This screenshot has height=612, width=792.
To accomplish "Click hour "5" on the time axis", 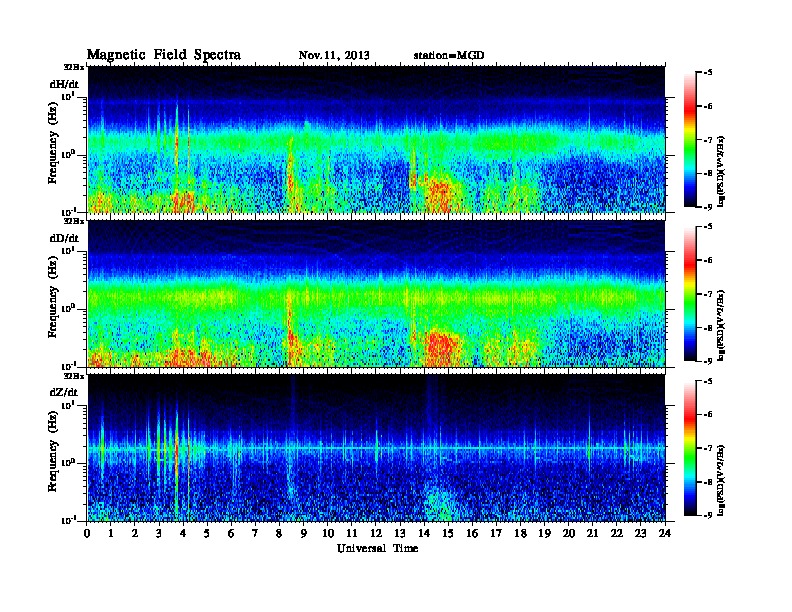I will coord(207,533).
